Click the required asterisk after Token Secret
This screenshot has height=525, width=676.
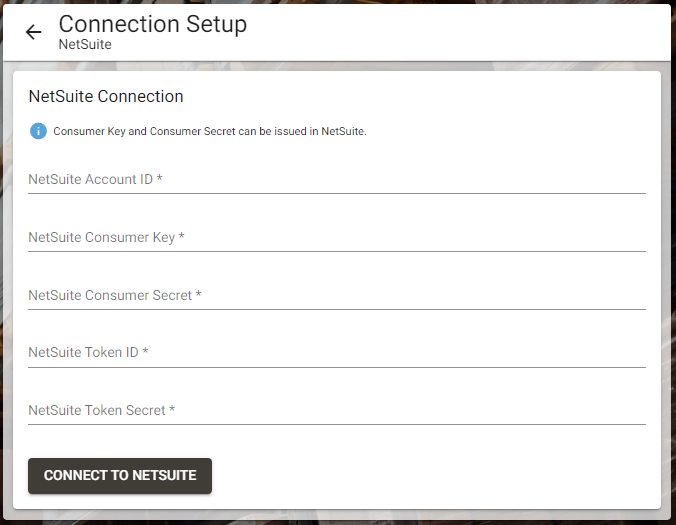point(172,408)
